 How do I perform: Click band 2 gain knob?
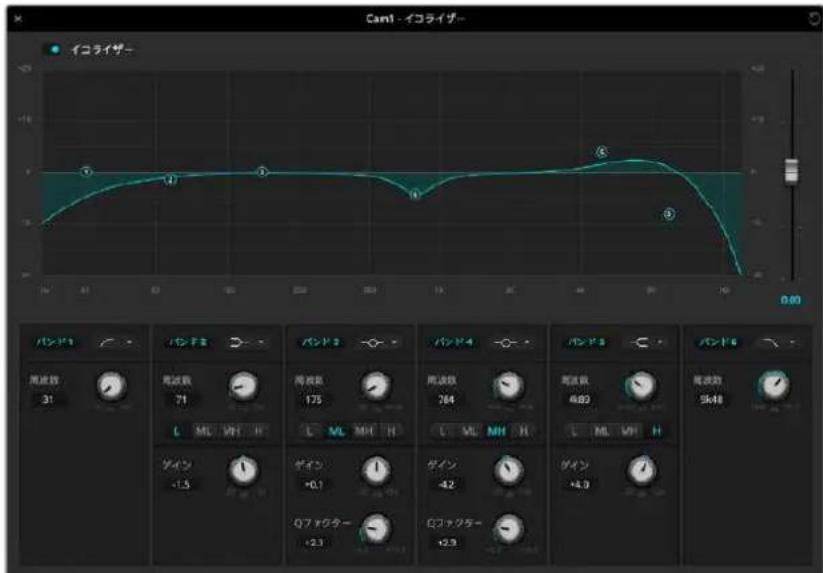pos(243,470)
